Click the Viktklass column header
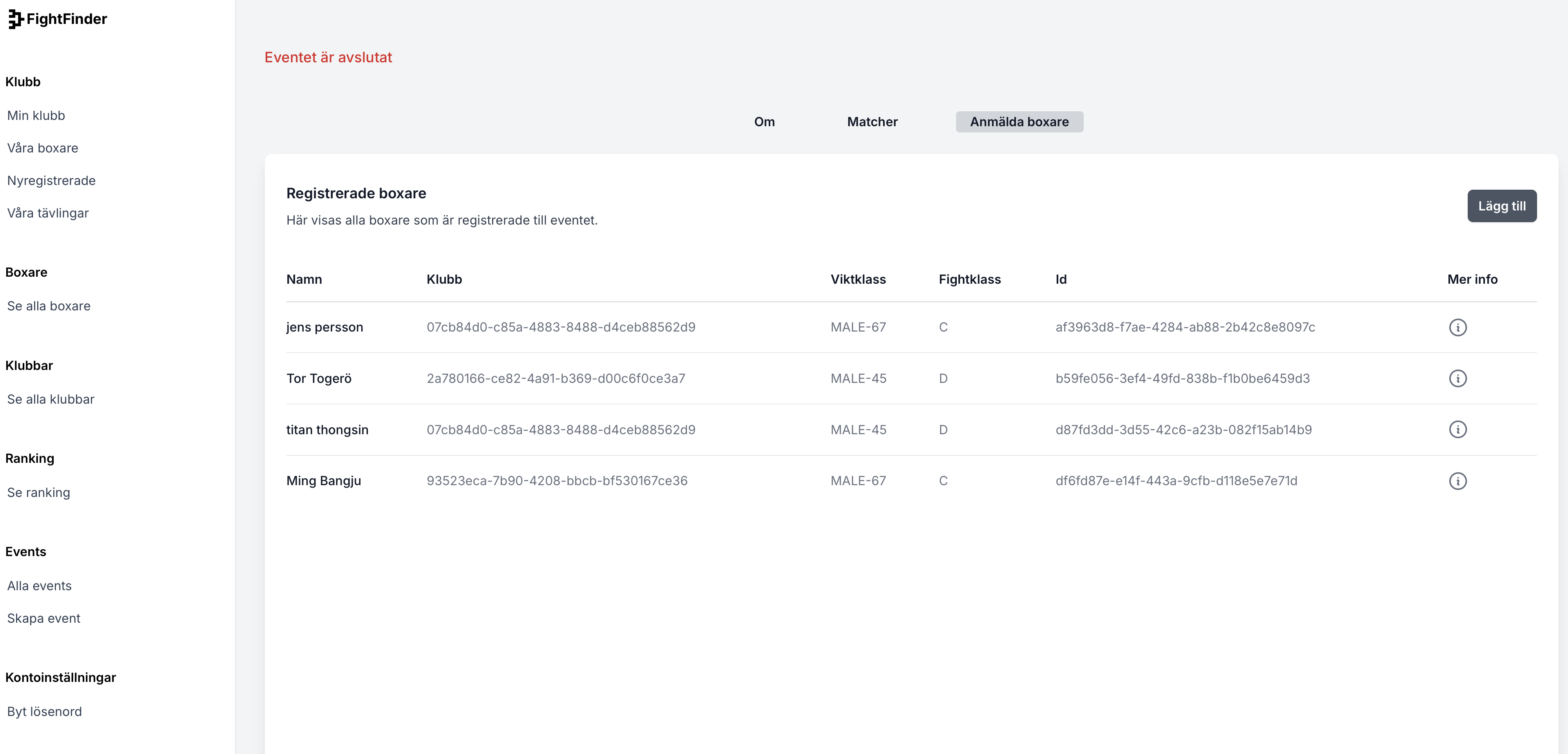 click(858, 279)
